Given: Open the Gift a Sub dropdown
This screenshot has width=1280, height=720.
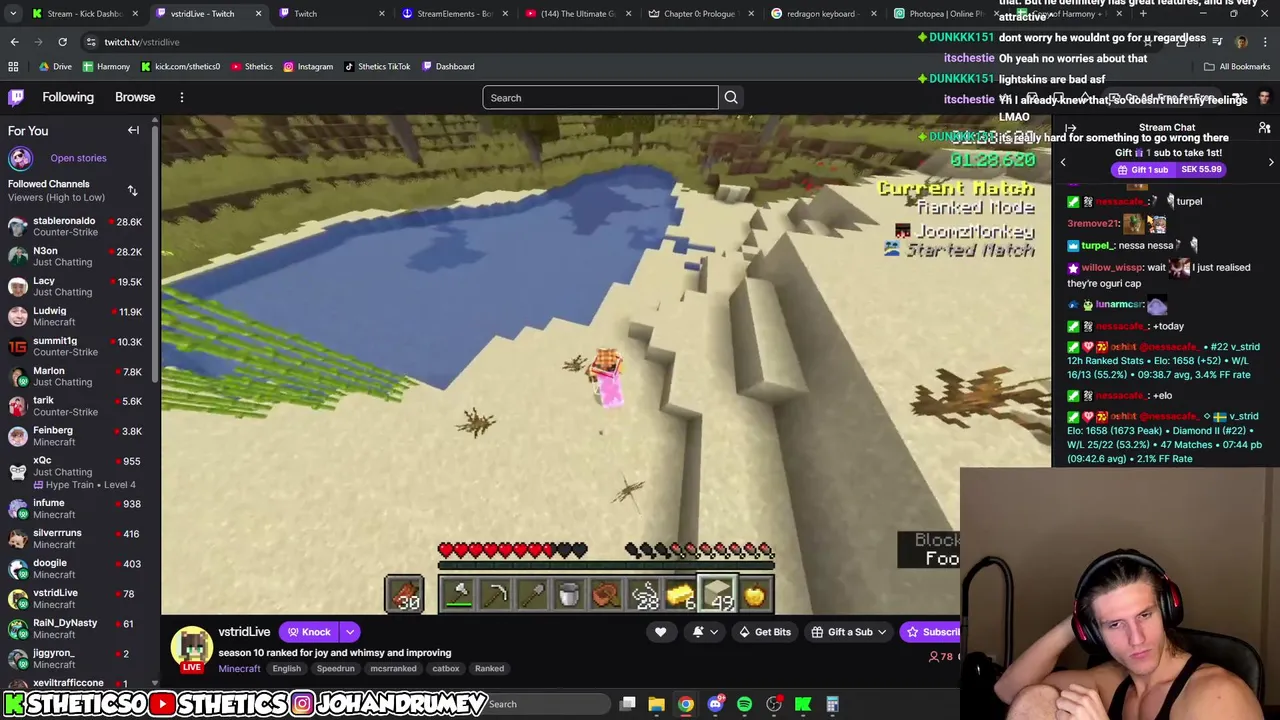Looking at the screenshot, I should tap(850, 632).
